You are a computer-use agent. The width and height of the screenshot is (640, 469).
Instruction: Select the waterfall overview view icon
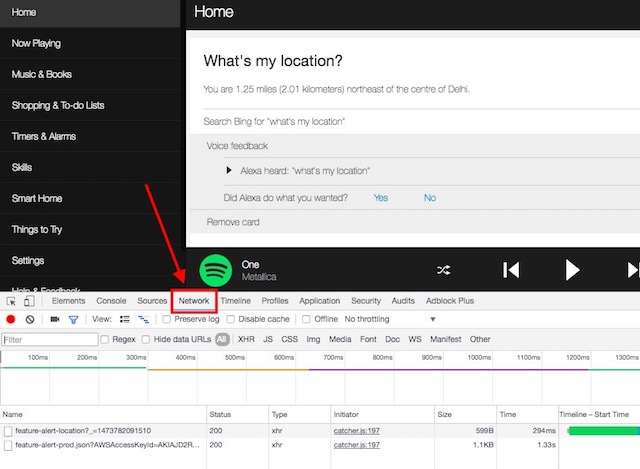tap(143, 319)
